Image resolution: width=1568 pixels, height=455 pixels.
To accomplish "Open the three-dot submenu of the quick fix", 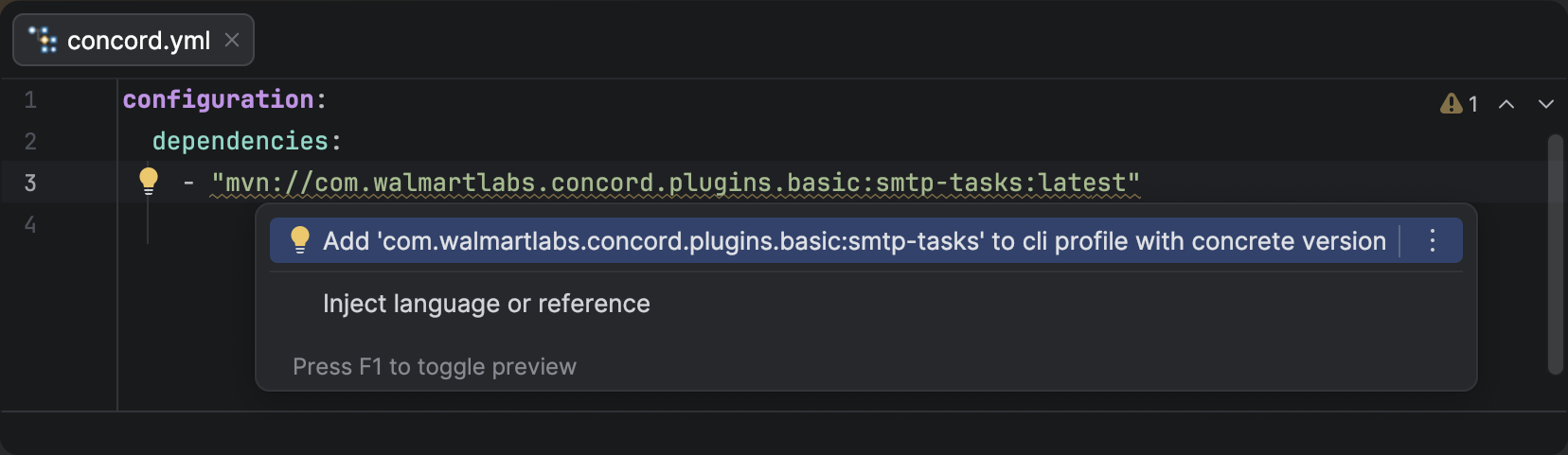I will [1433, 241].
